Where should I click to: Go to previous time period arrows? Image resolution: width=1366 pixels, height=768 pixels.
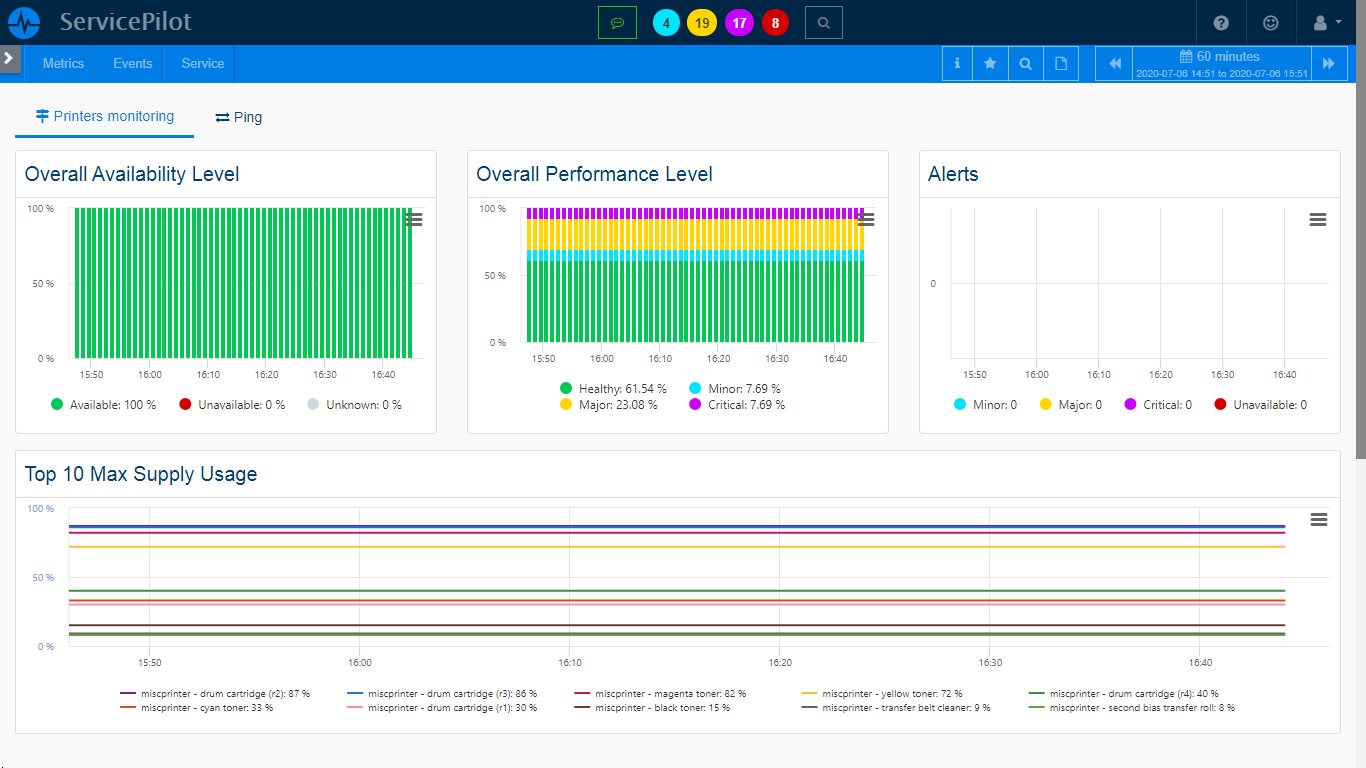1114,64
